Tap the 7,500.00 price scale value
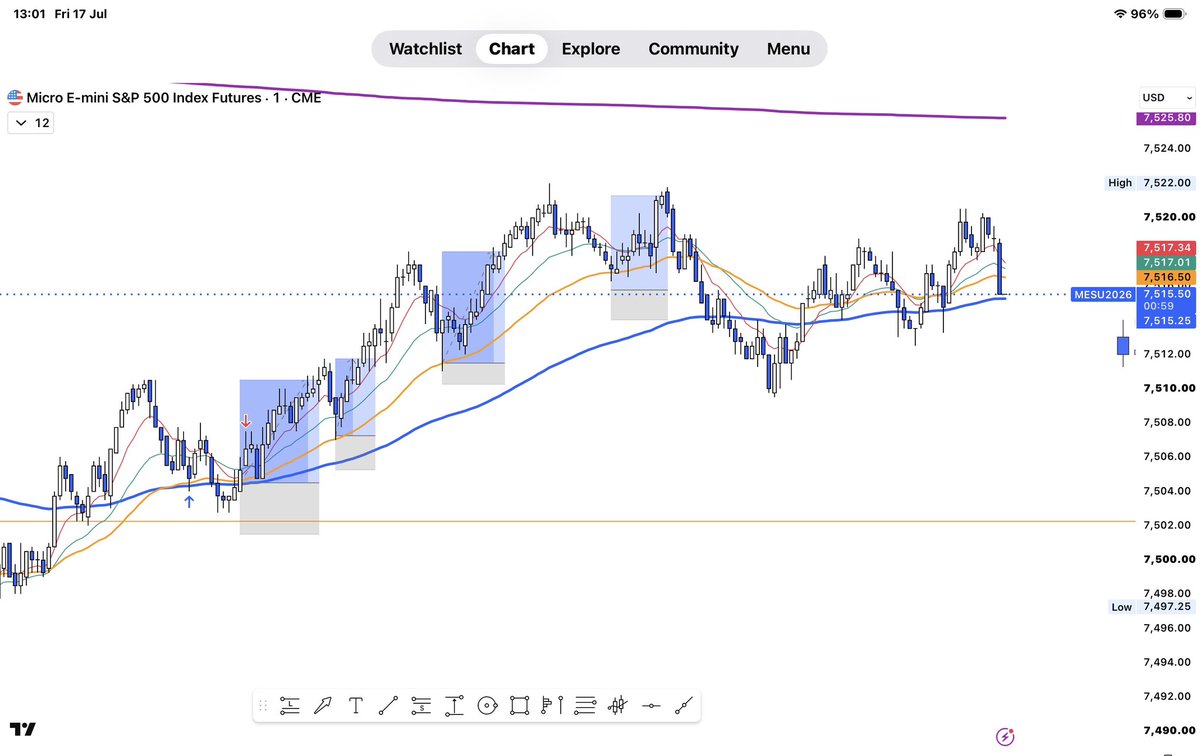Screen dimensions: 1200x756 pyautogui.click(x=1168, y=559)
